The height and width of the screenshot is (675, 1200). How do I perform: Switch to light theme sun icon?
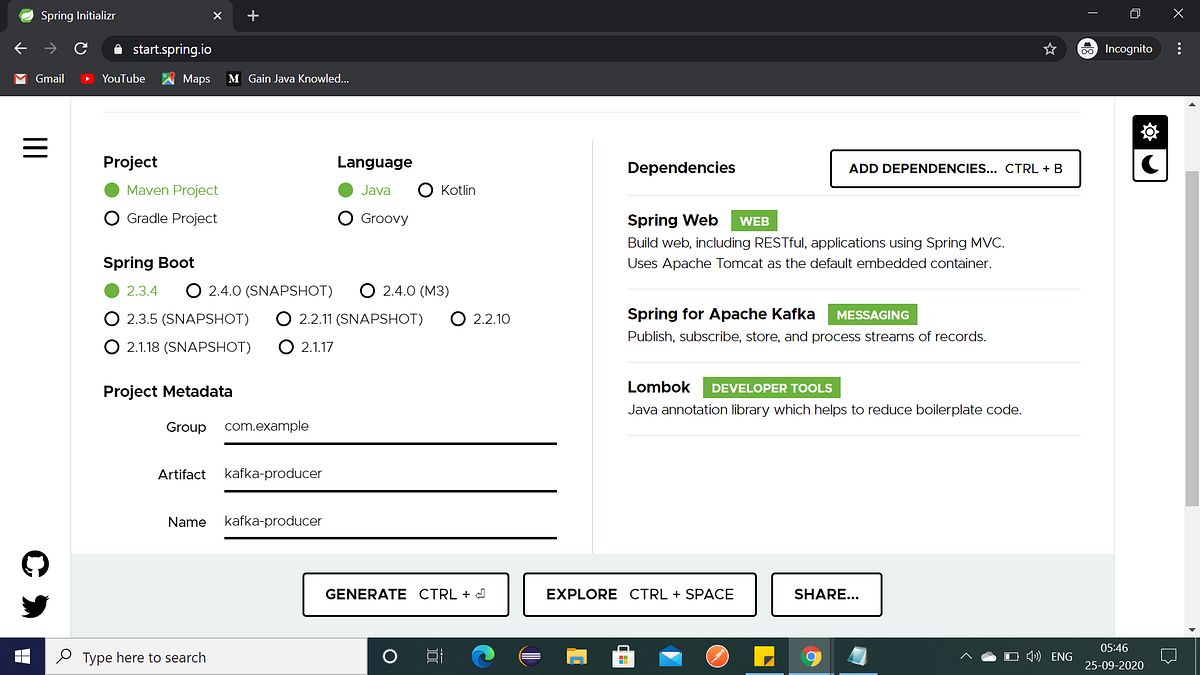tap(1150, 132)
